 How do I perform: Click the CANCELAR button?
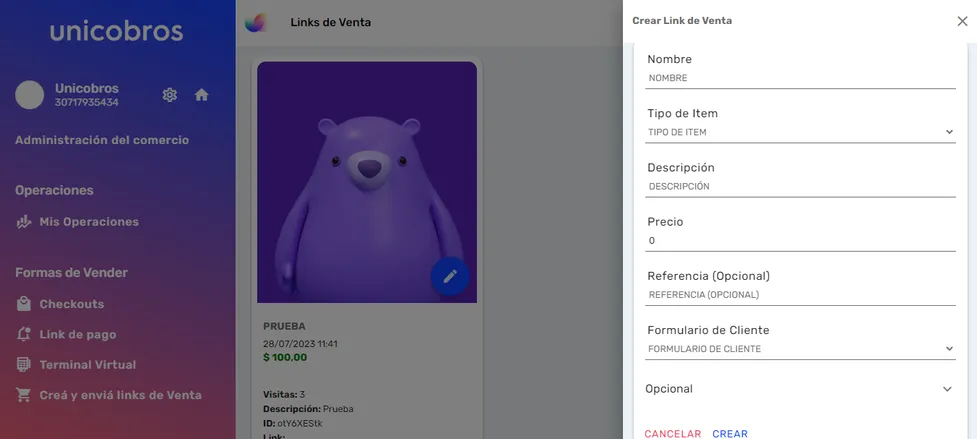tap(672, 433)
